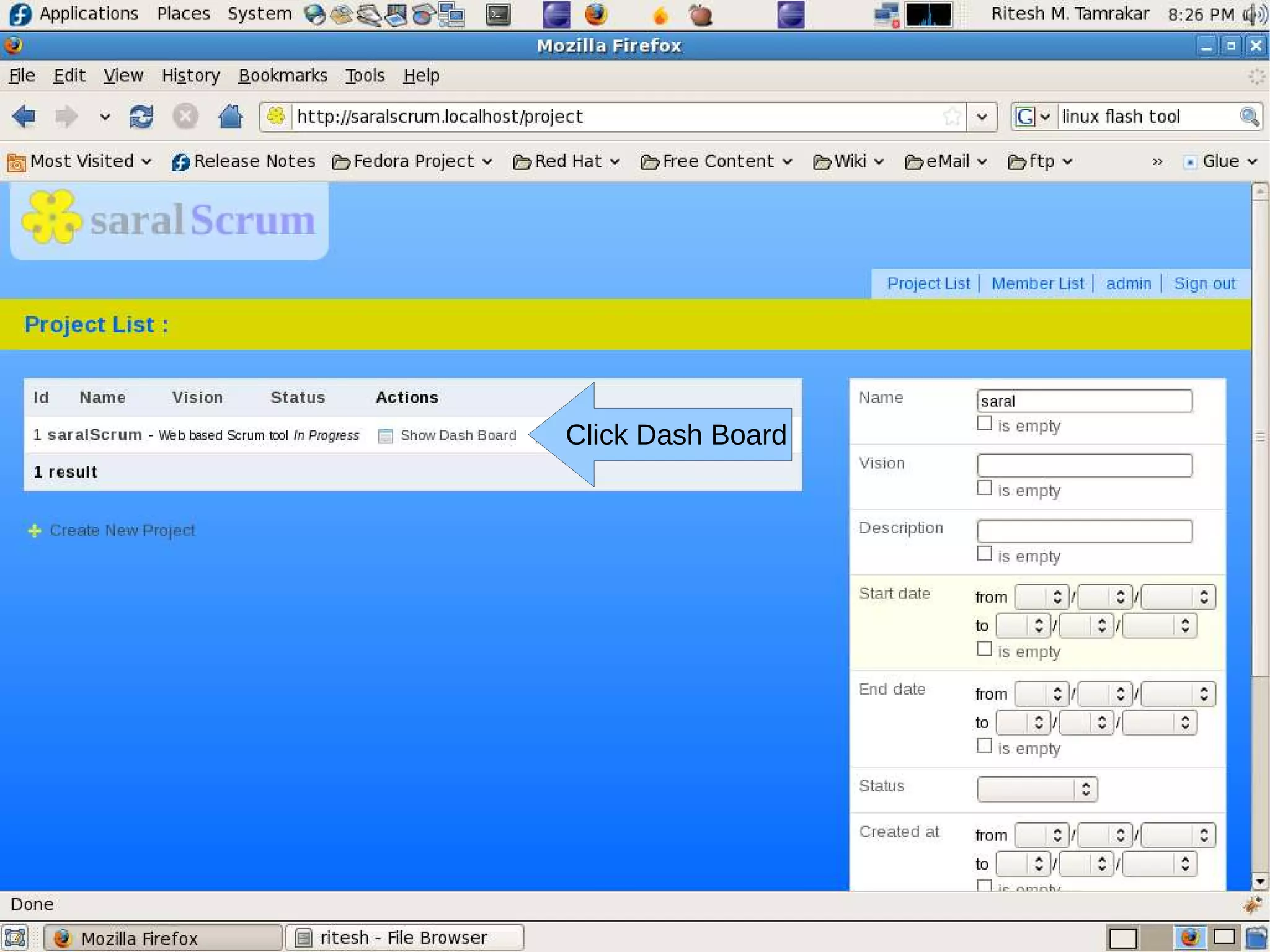
Task: Expand the Most Visited bookmarks folder
Action: pyautogui.click(x=79, y=162)
